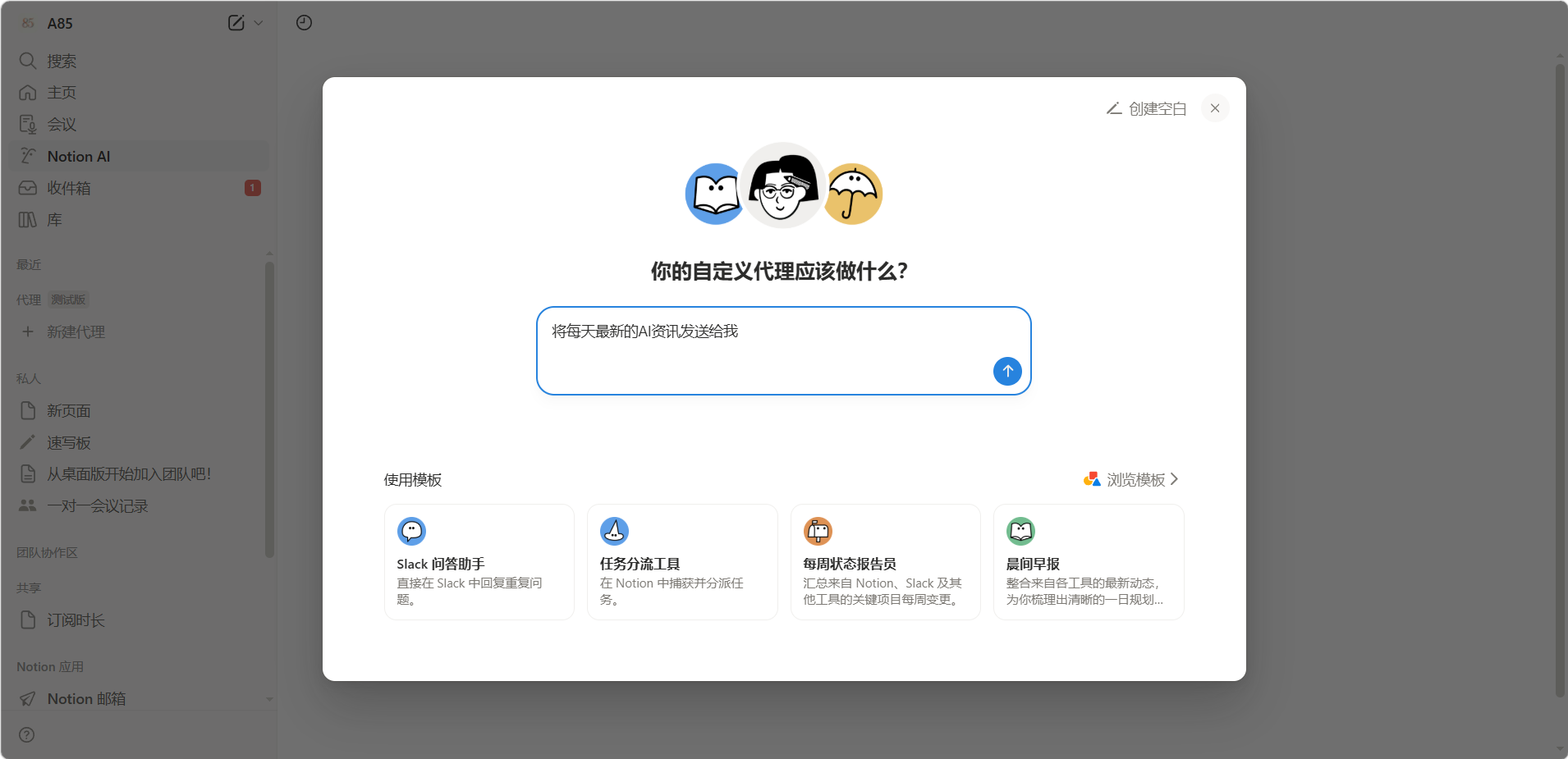Click the 主页 home icon

click(28, 93)
